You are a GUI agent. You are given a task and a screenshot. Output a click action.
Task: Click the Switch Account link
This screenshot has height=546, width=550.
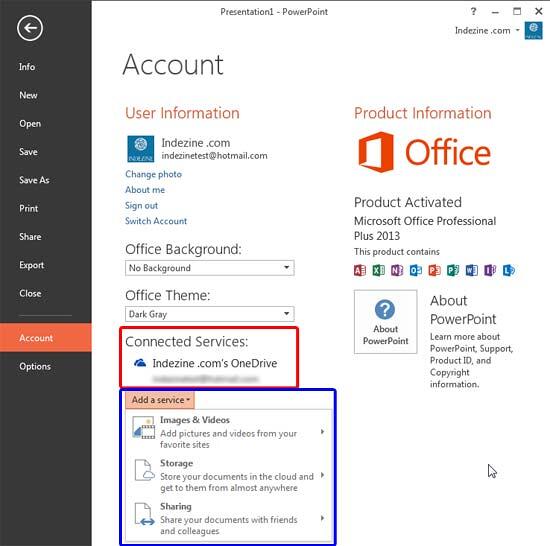tap(156, 221)
